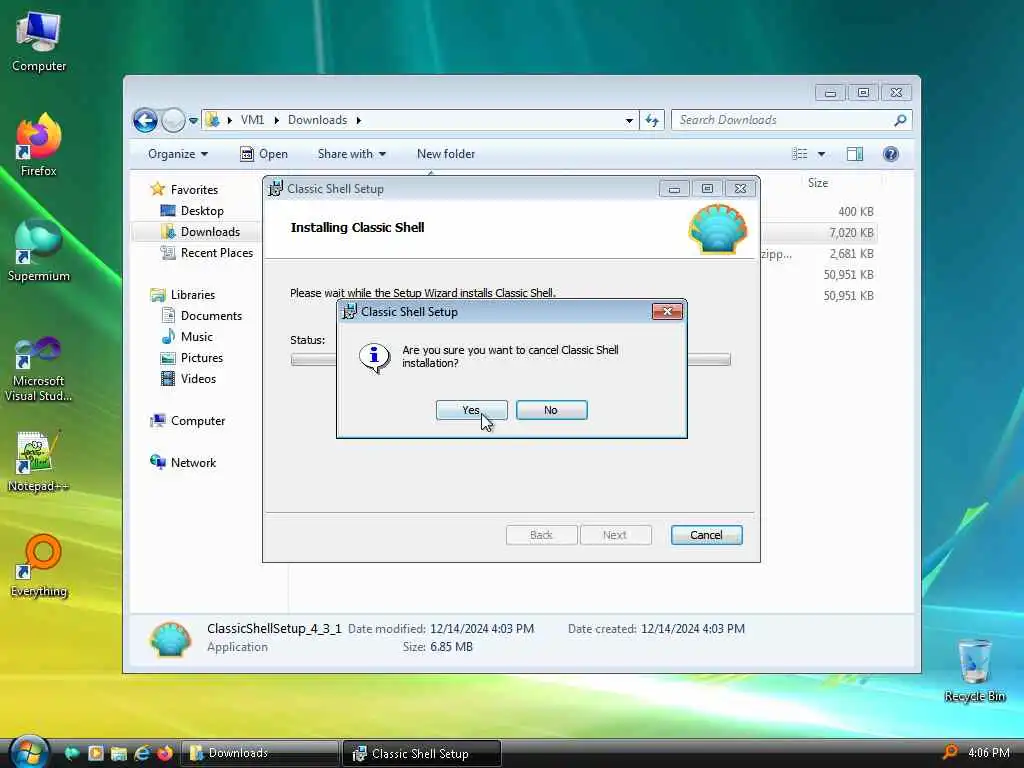The image size is (1024, 768).
Task: Open the Recycle Bin on desktop
Action: point(974,670)
